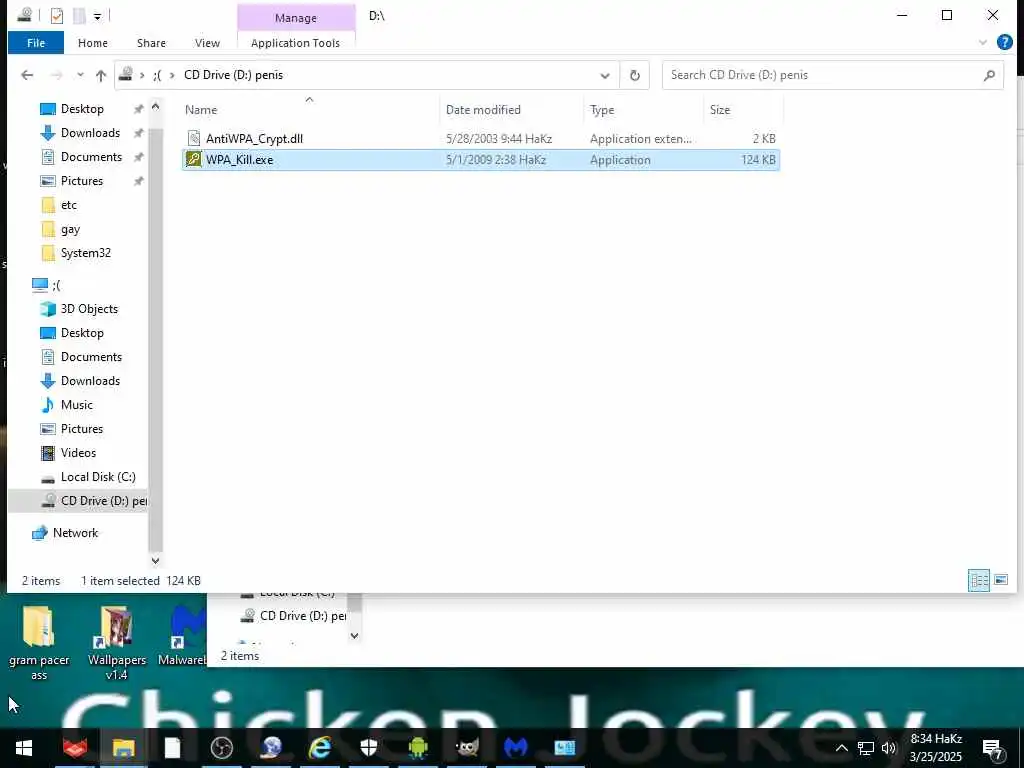Open the gram pacer ass desktop folder
This screenshot has height=768, width=1024.
click(39, 643)
